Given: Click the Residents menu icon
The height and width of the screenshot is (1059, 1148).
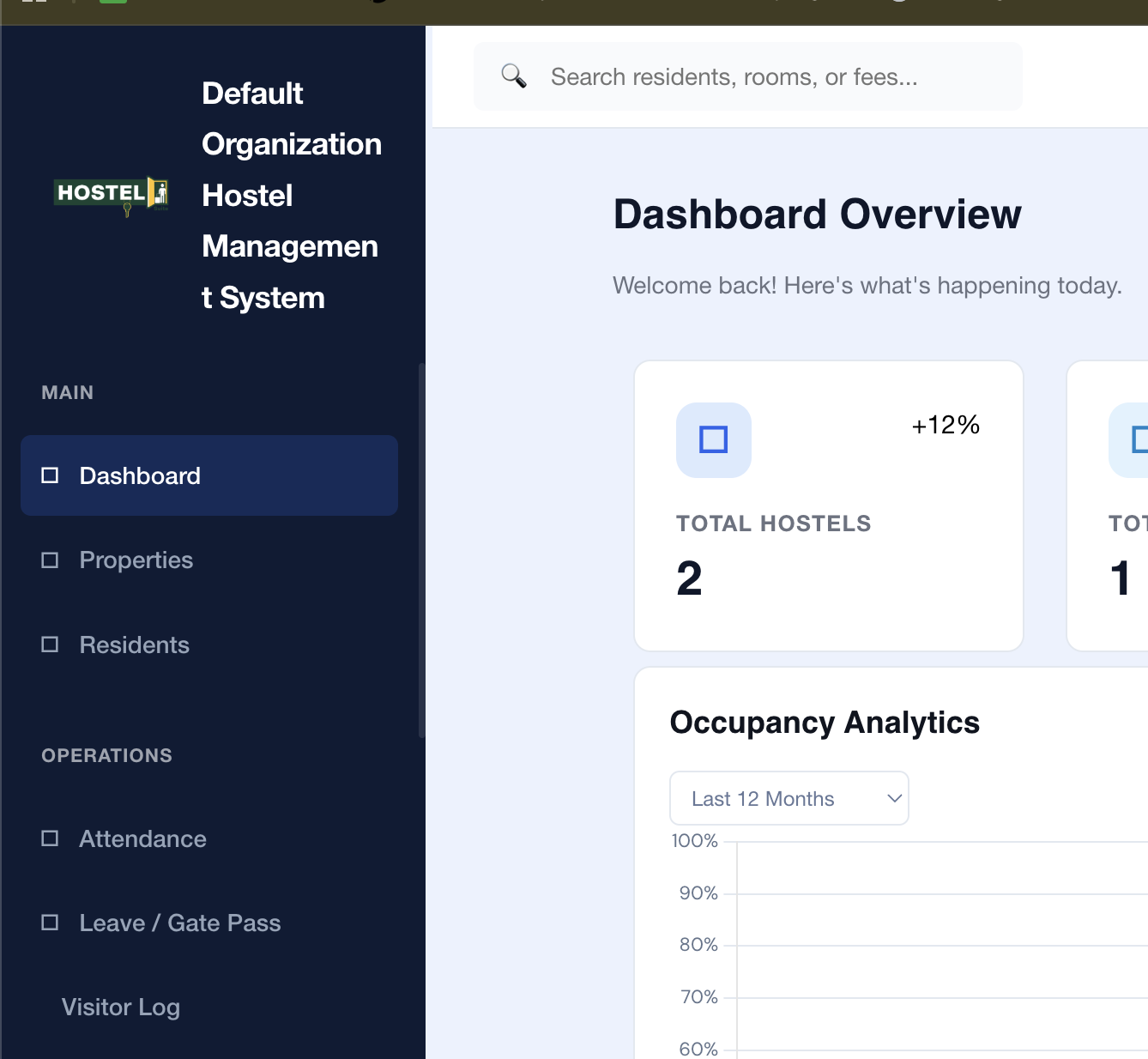Looking at the screenshot, I should (x=50, y=644).
